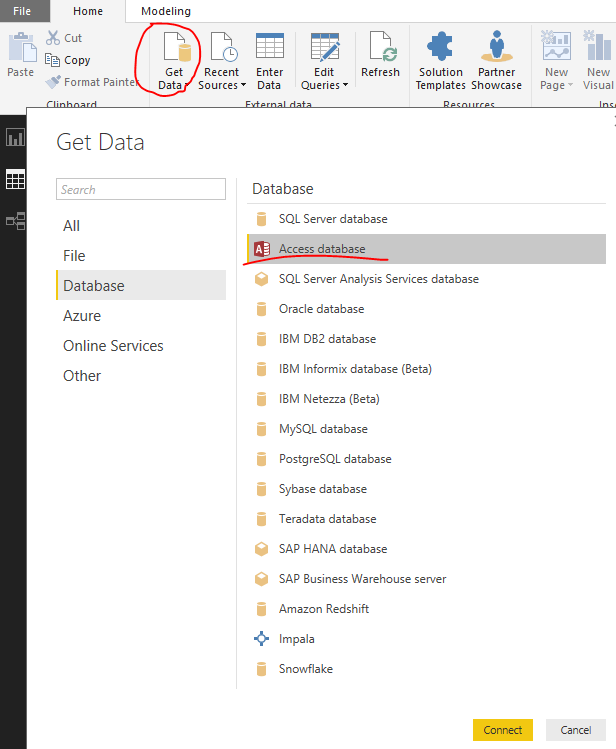Select the Amazon Redshift icon
The height and width of the screenshot is (749, 616).
click(x=261, y=609)
